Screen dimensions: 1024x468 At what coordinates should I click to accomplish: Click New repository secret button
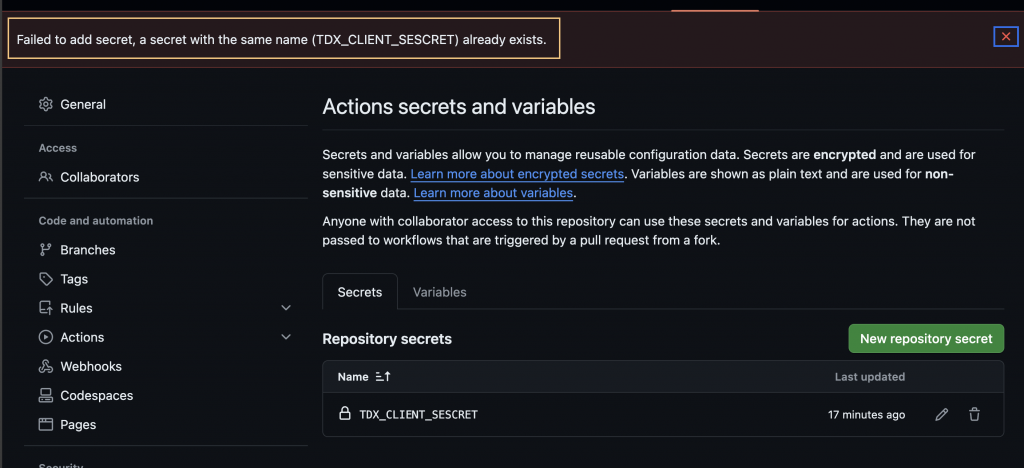pos(925,339)
